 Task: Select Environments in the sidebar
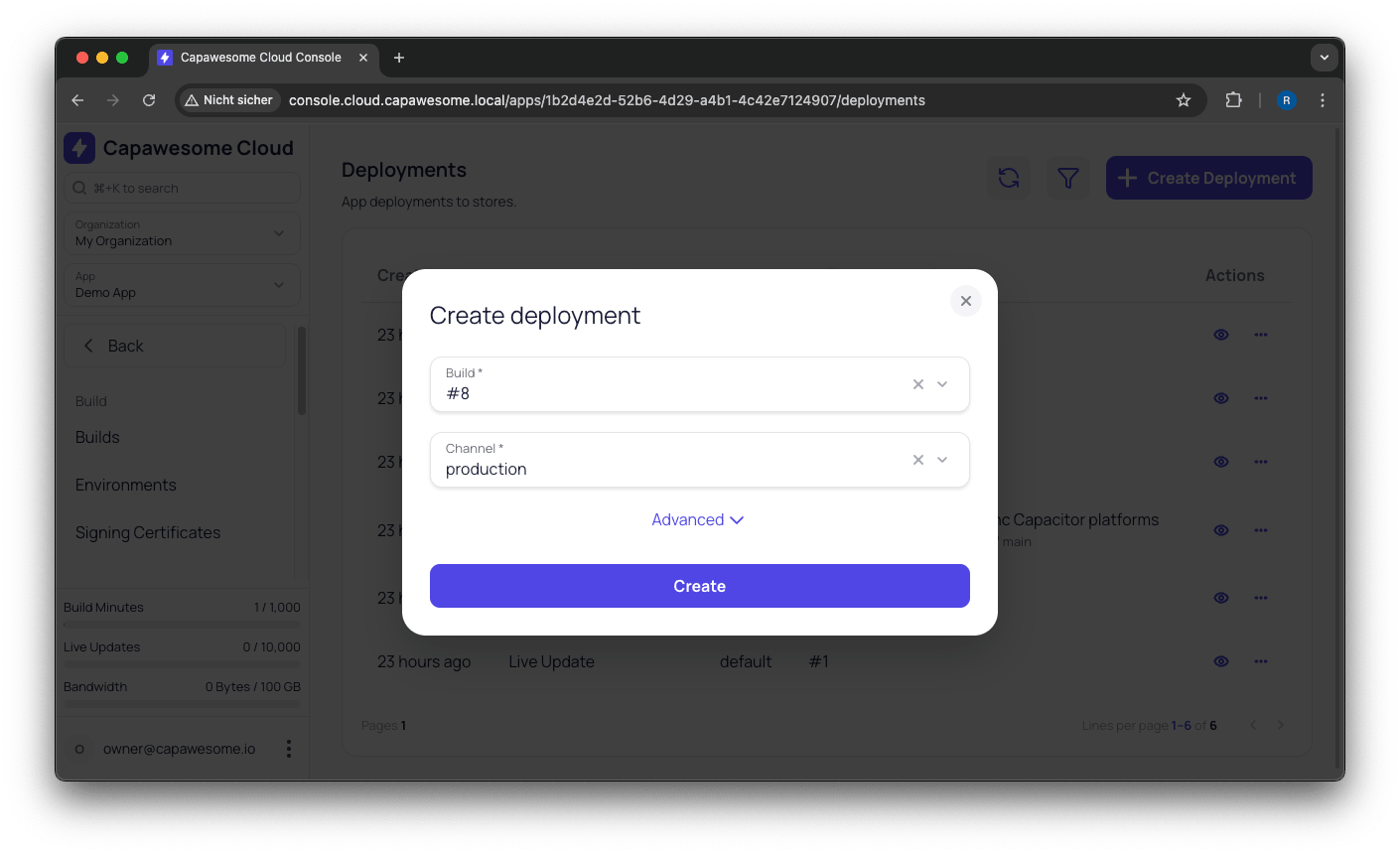126,485
